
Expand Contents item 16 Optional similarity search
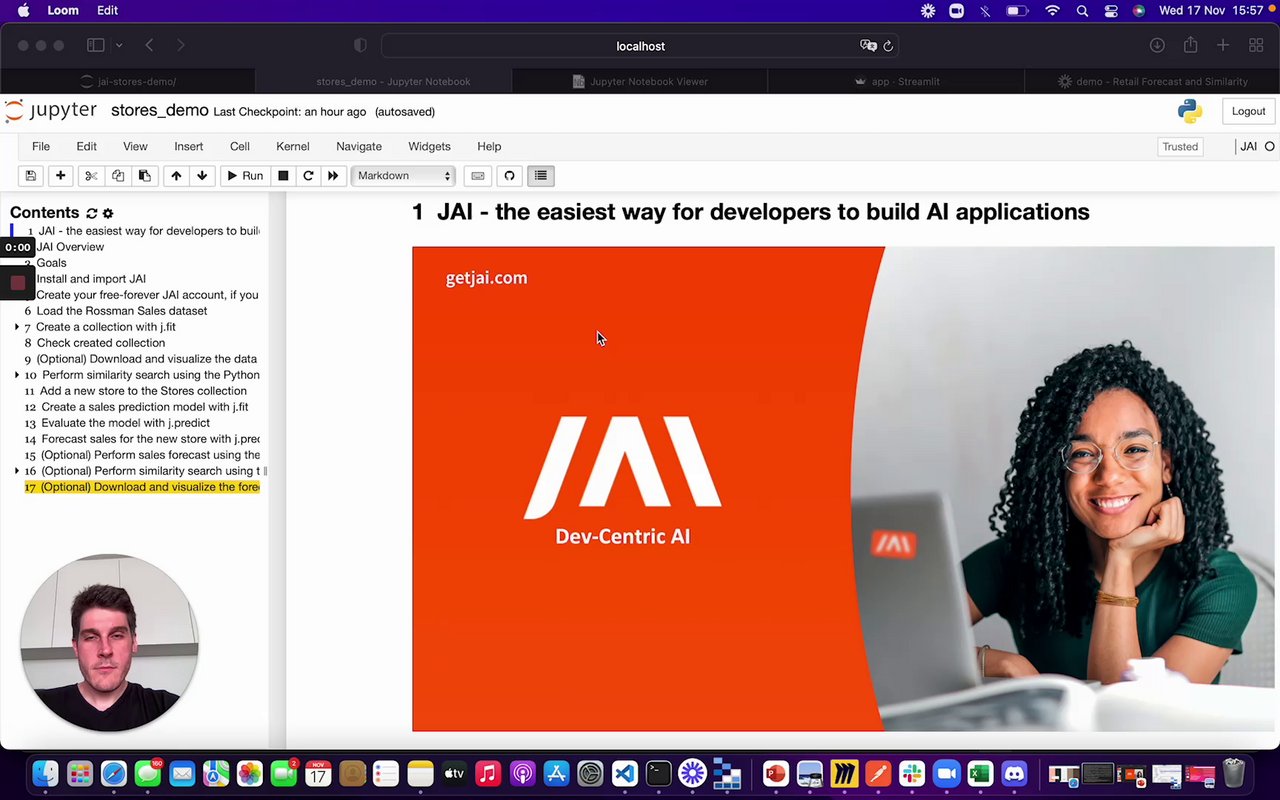[17, 471]
